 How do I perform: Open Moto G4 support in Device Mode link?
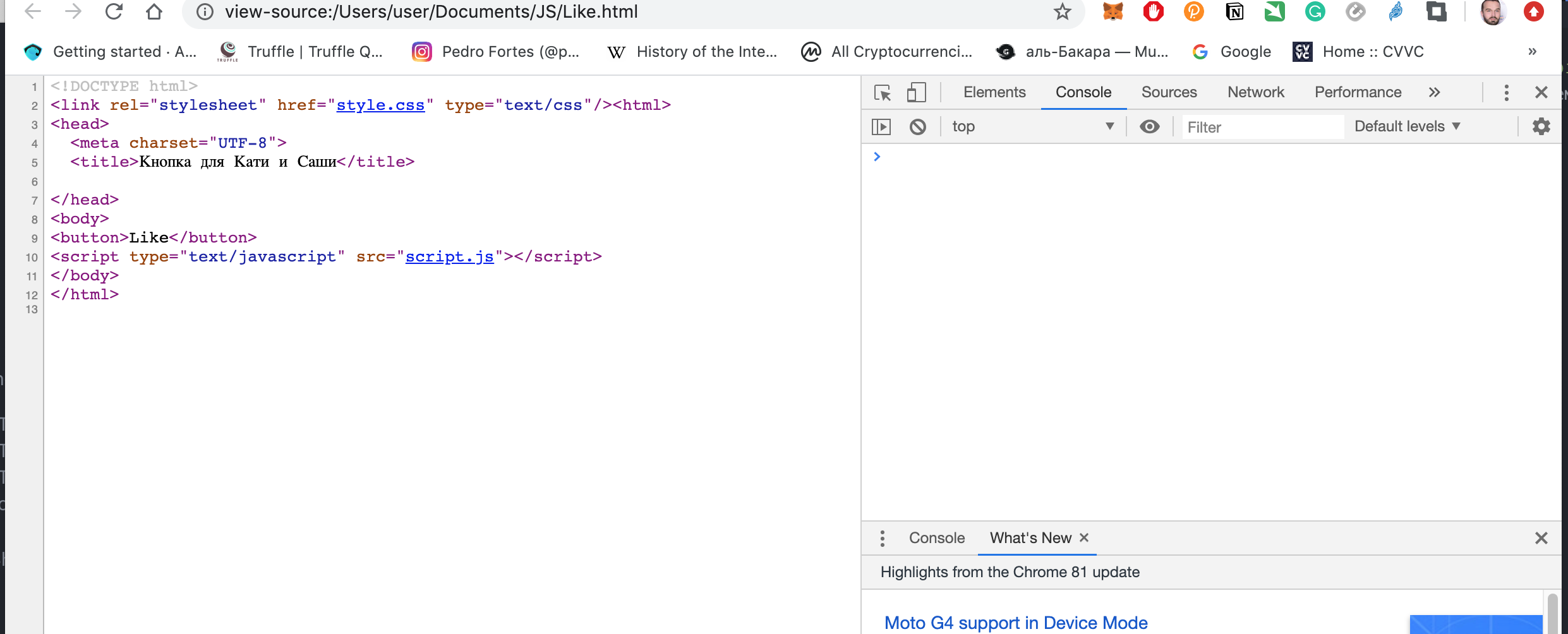click(x=1016, y=623)
